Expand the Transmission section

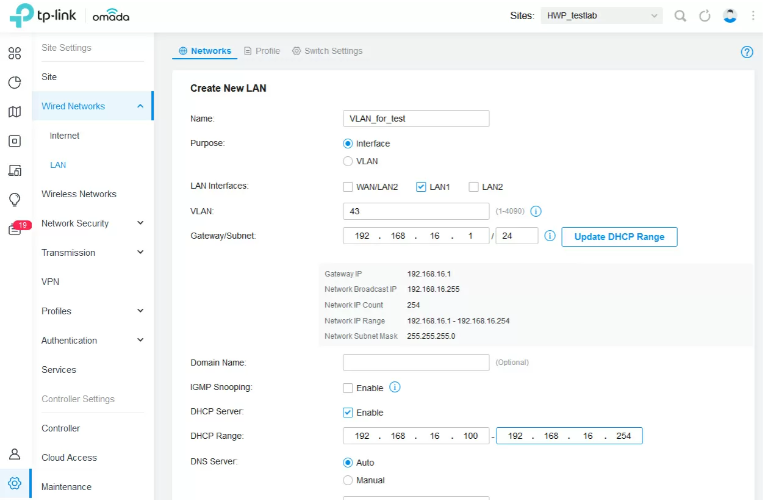pos(95,253)
